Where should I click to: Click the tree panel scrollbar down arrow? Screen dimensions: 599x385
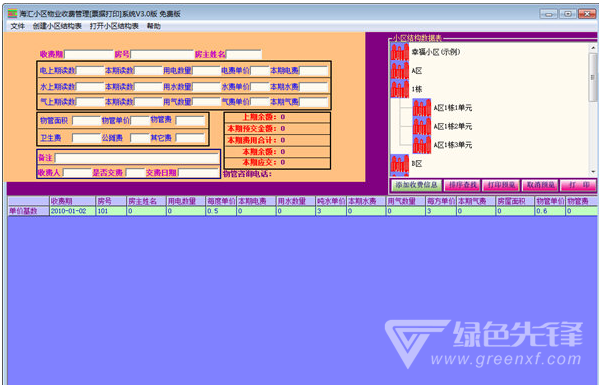[x=593, y=172]
